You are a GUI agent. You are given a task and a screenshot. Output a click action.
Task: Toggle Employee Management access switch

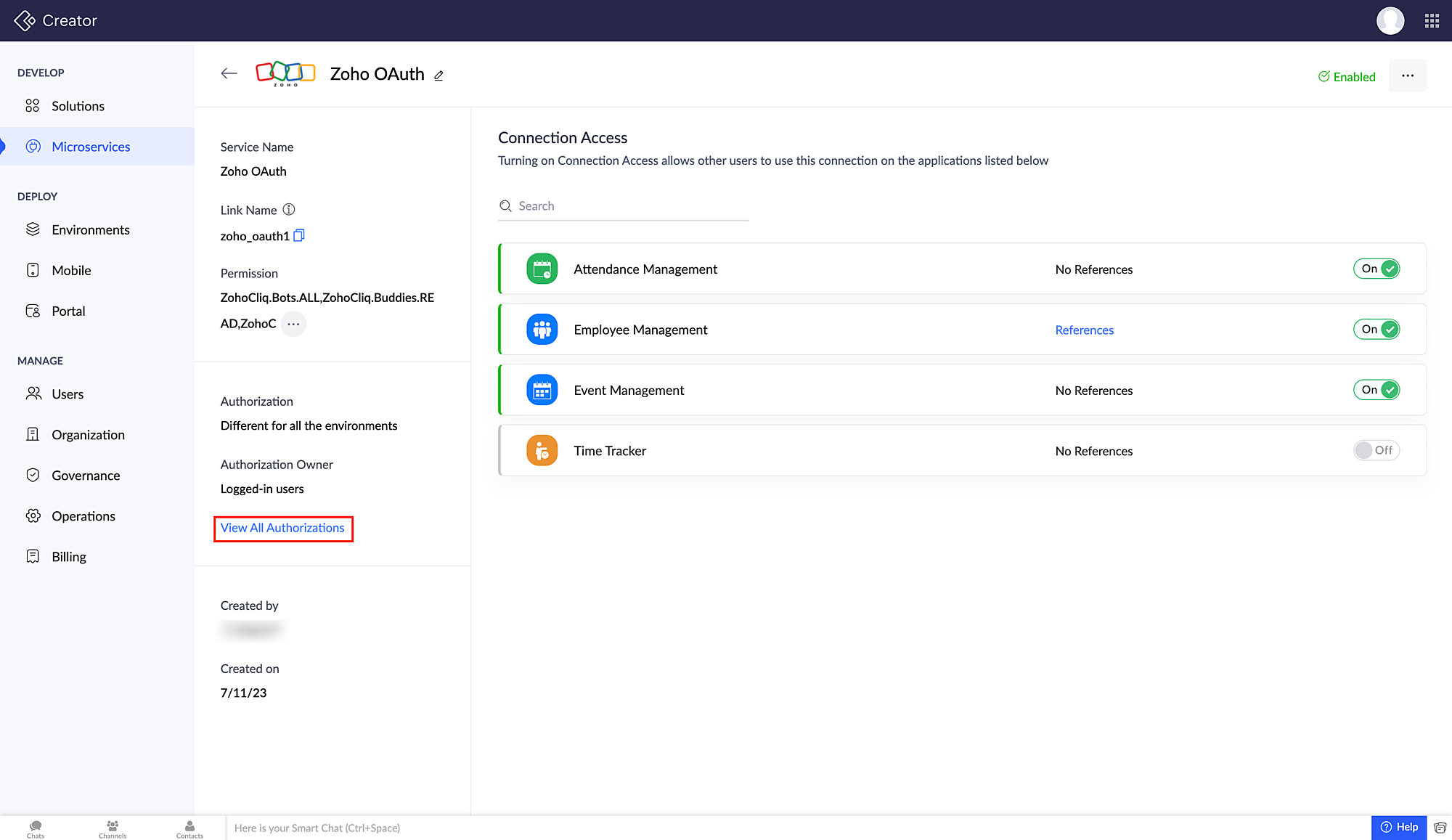pyautogui.click(x=1376, y=329)
